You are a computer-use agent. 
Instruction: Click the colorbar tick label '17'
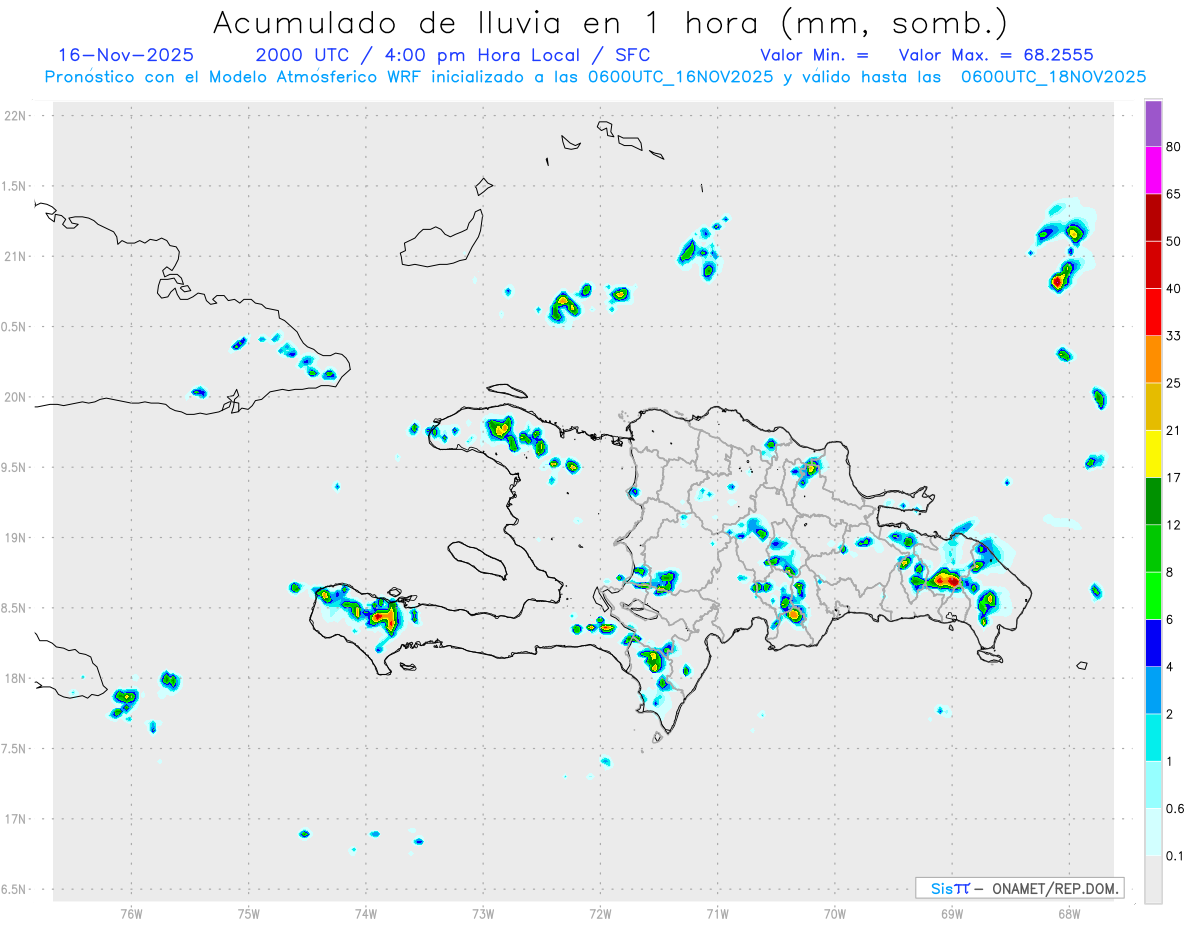click(1174, 478)
